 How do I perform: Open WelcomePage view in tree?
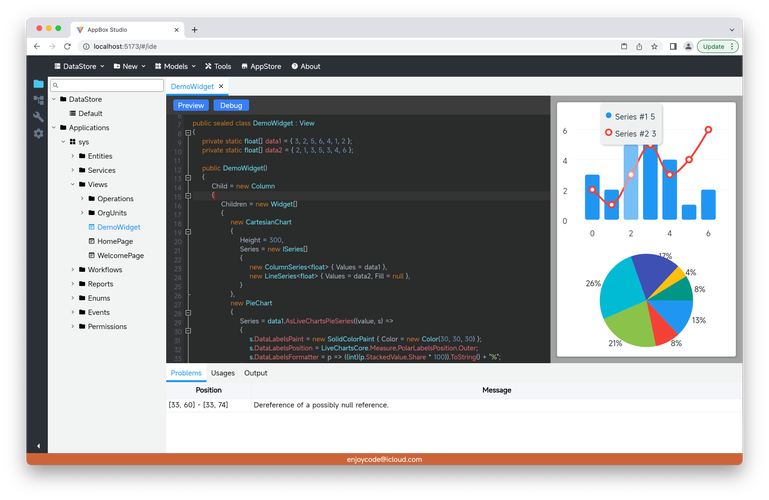[x=116, y=255]
